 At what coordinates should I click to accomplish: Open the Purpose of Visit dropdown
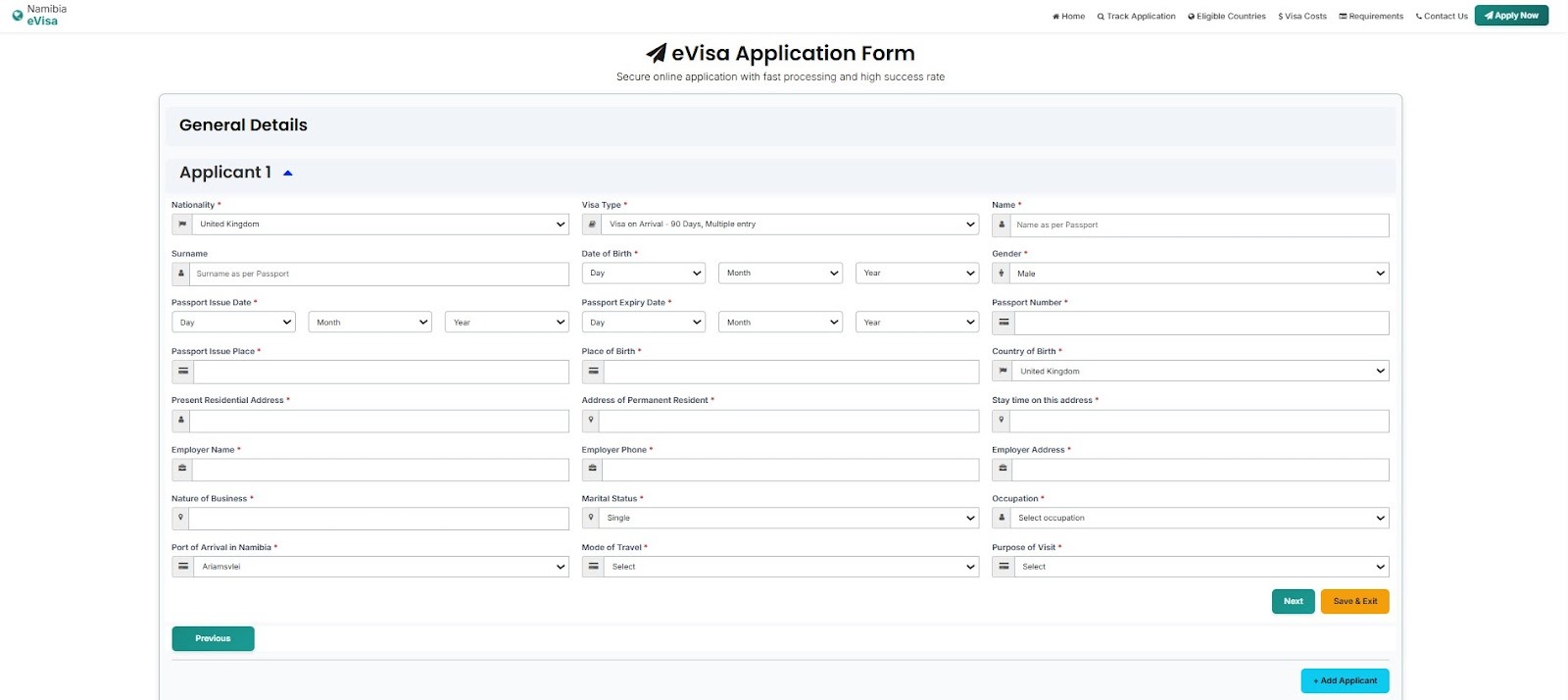coord(1200,567)
